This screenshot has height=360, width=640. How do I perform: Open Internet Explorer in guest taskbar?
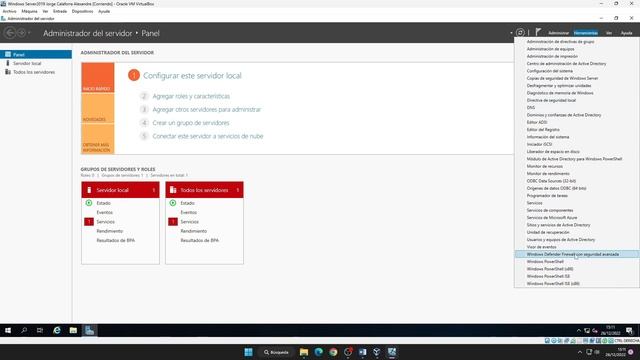click(57, 330)
